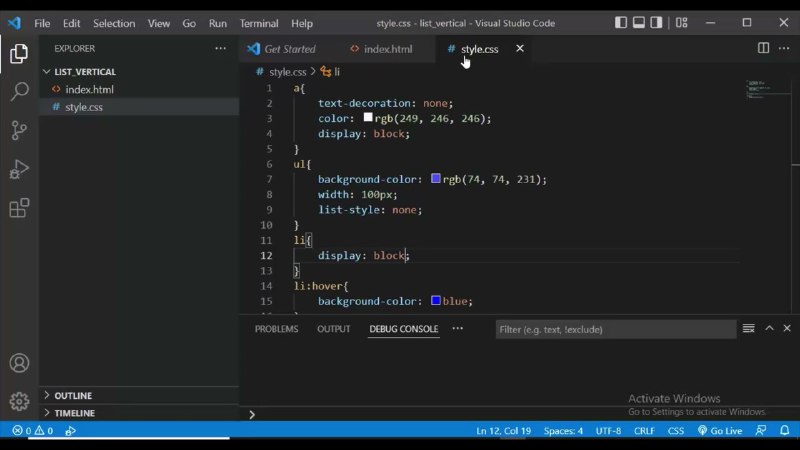
Task: Switch to the OUTPUT panel tab
Action: click(334, 329)
